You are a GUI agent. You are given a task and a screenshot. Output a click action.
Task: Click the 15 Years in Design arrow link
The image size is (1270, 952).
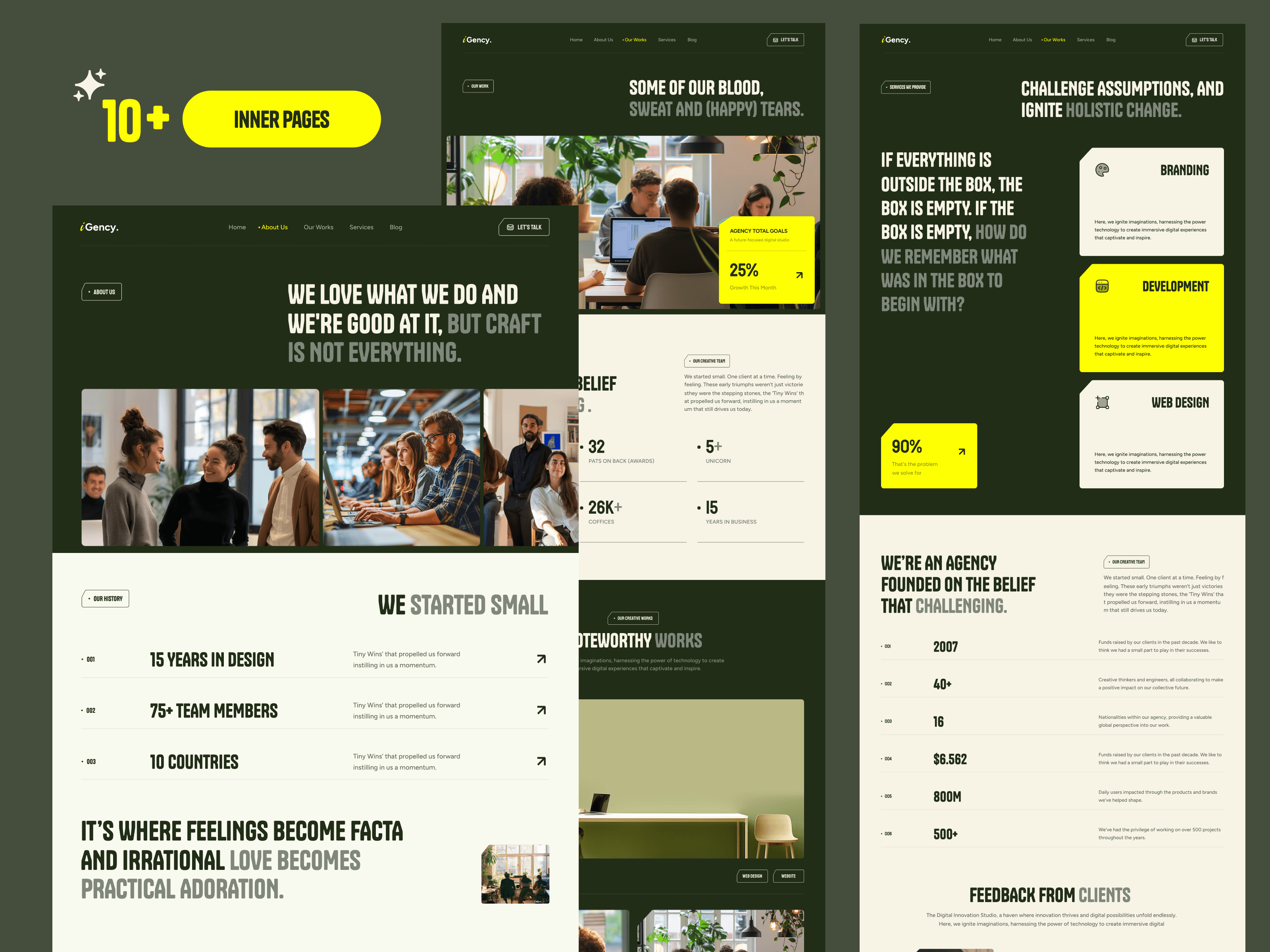click(x=541, y=659)
